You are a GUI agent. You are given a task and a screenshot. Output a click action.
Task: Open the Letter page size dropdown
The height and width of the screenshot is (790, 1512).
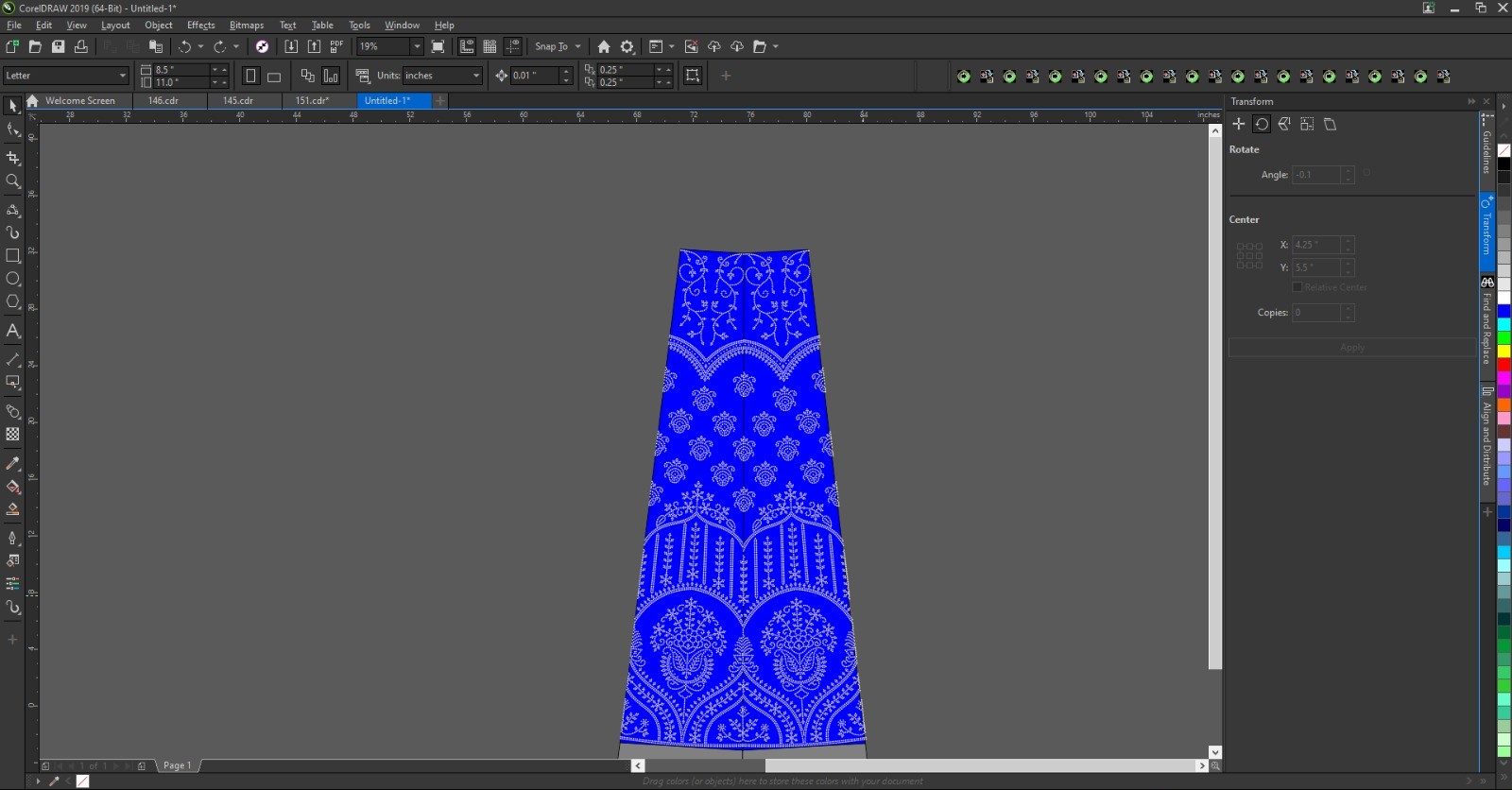click(x=122, y=76)
